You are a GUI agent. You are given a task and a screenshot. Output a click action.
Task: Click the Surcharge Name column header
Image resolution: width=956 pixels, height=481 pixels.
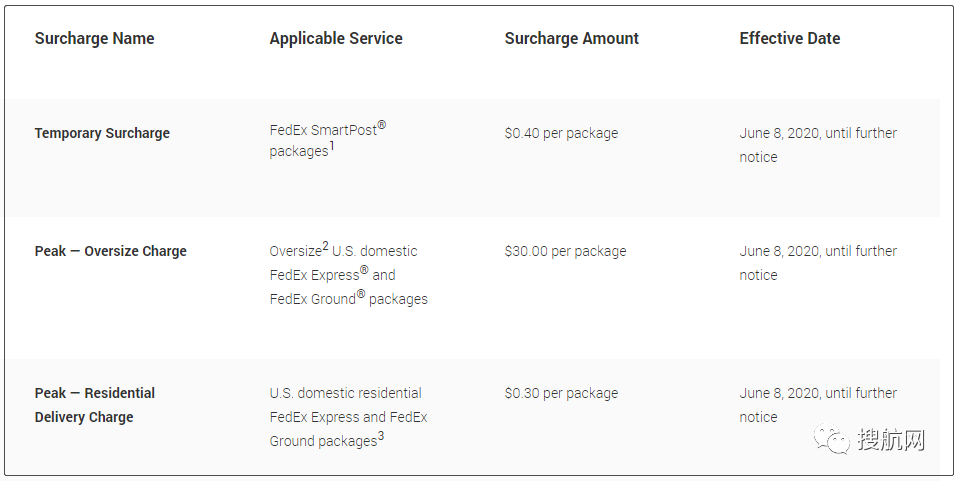tap(94, 38)
